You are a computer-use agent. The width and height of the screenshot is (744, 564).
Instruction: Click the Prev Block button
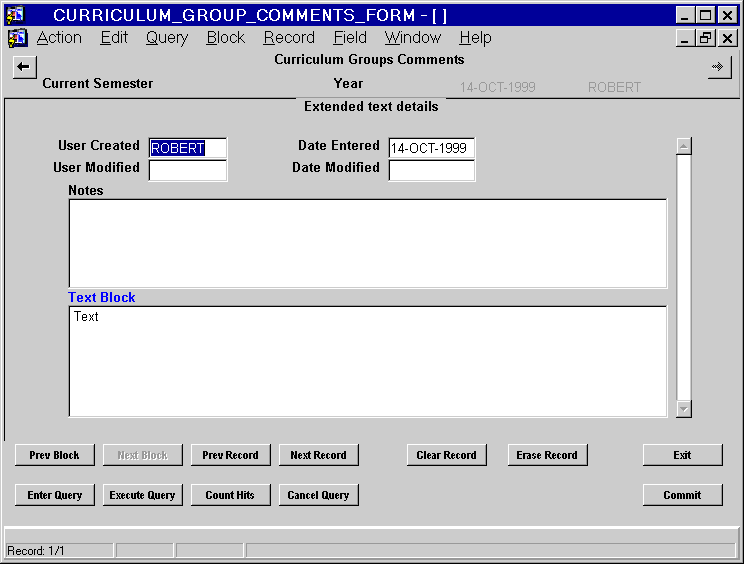[55, 455]
